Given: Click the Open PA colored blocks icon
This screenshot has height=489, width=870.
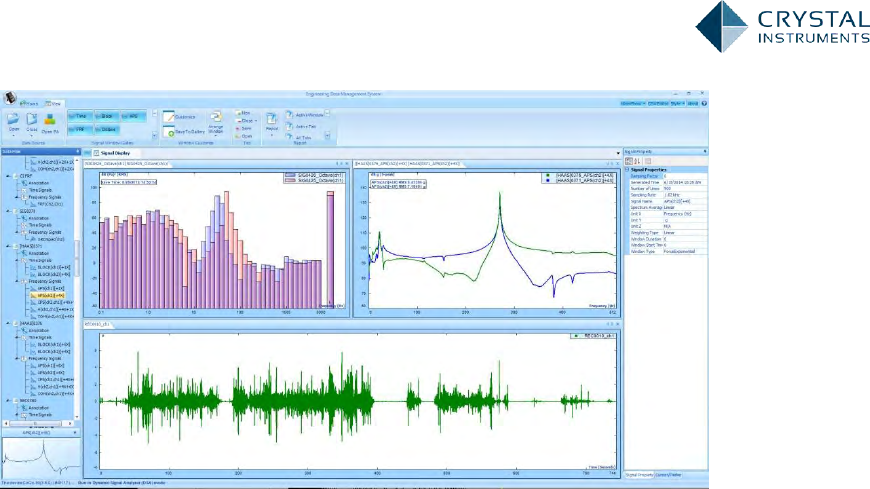Looking at the screenshot, I should pos(50,119).
